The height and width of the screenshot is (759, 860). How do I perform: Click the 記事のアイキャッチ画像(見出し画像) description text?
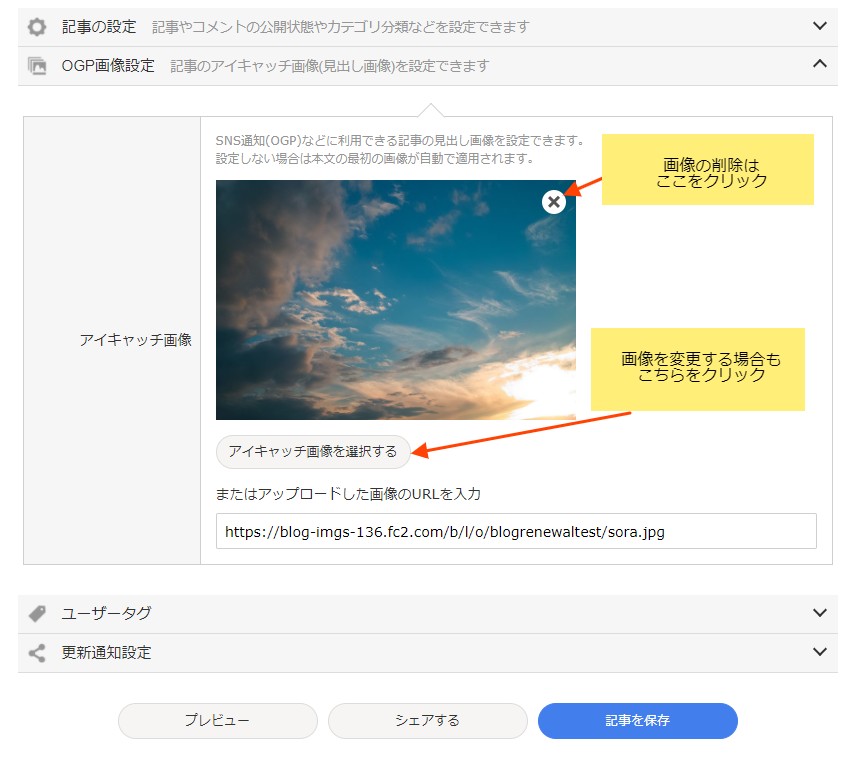coord(330,66)
